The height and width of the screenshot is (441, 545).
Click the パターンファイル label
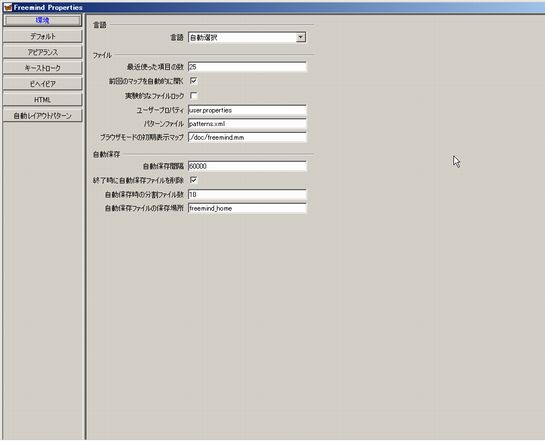coord(163,124)
